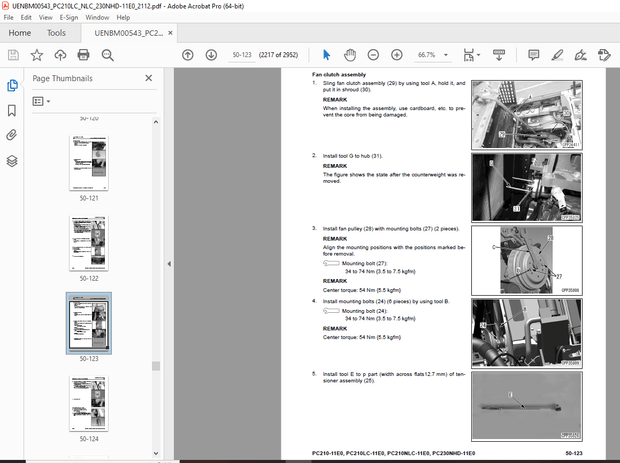Viewport: 620px width, 463px height.
Task: Click 'Mounting bolt (24):' text
Action: [x=365, y=311]
